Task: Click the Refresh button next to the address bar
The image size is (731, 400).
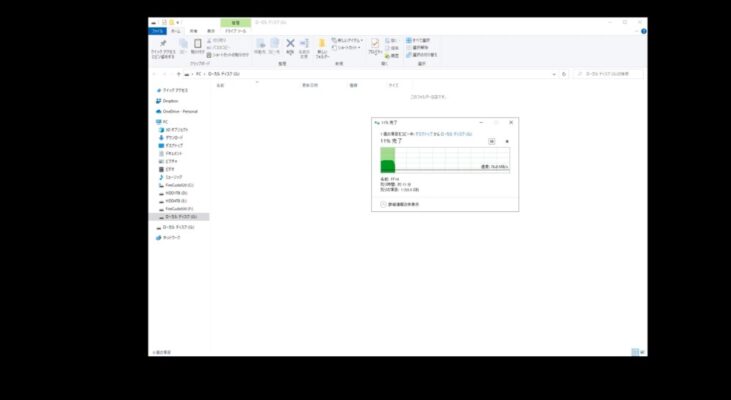Action: coord(564,74)
